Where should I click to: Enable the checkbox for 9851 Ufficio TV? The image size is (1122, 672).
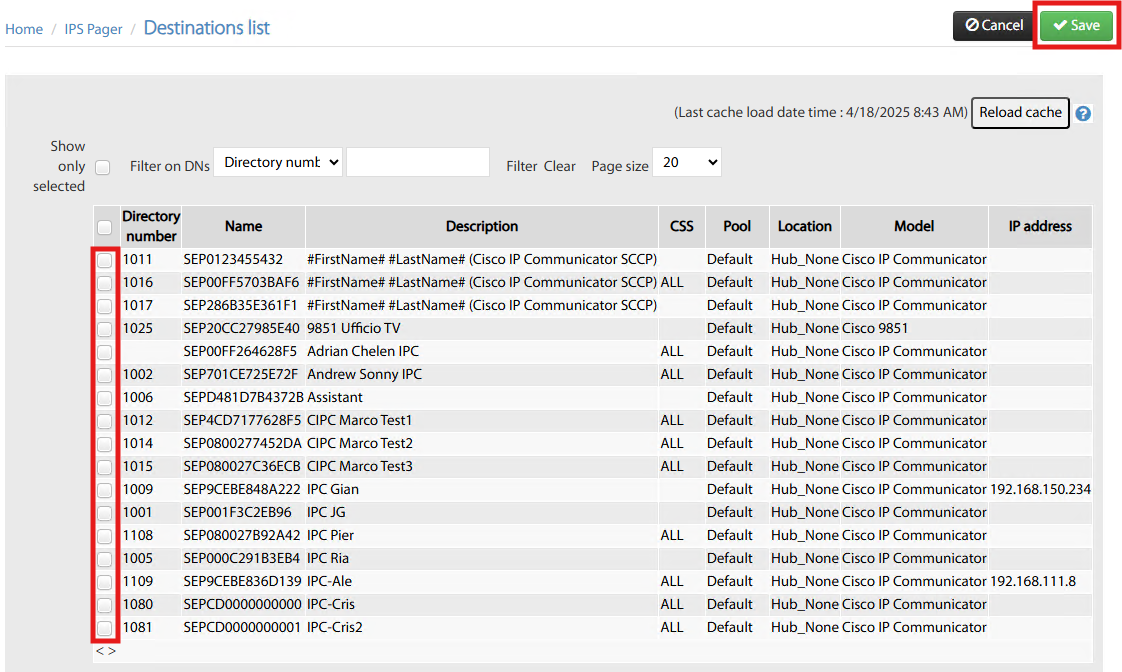point(105,329)
